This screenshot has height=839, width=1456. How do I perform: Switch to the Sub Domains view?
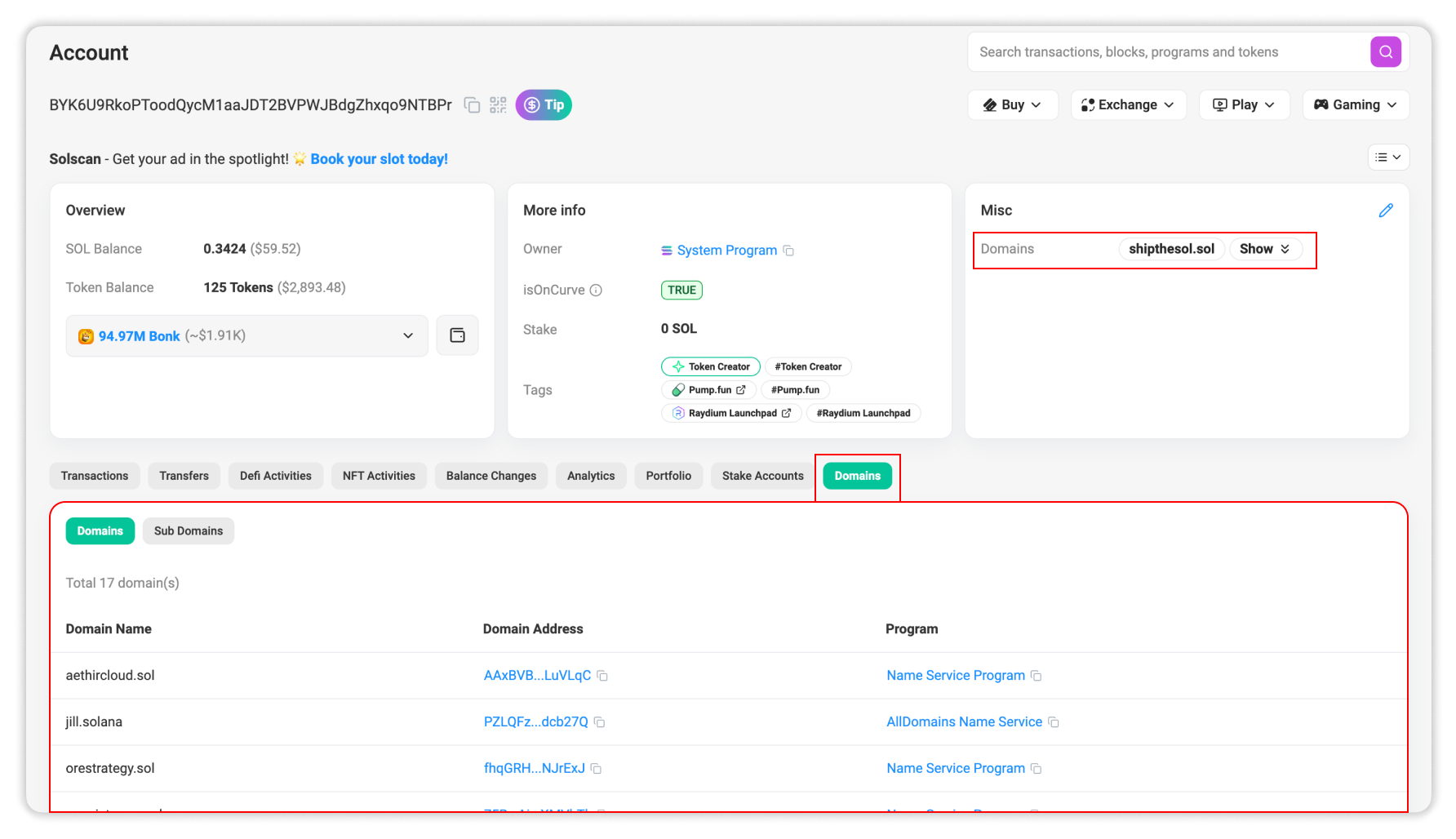(188, 531)
